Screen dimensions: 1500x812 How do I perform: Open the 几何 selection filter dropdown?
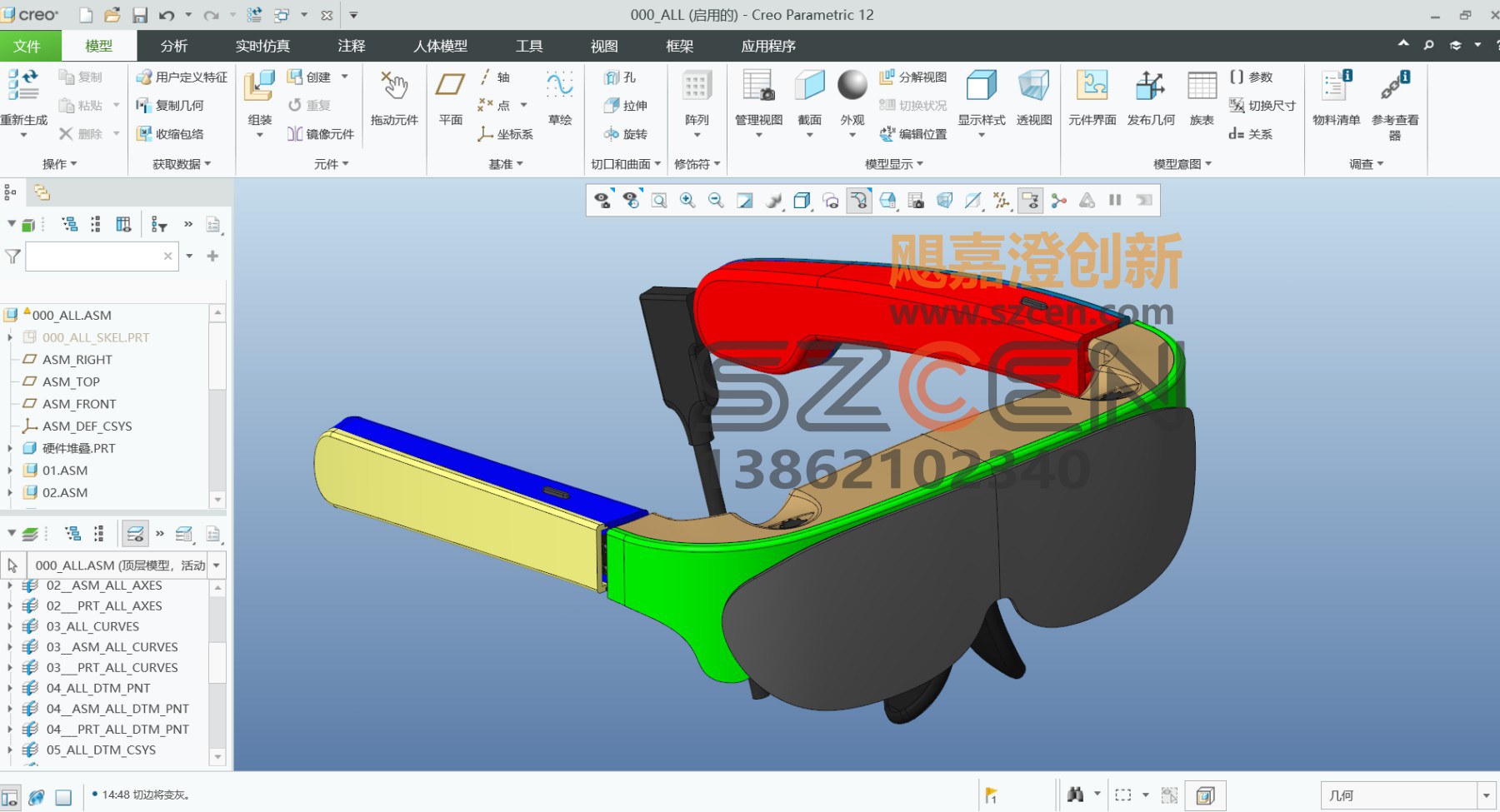click(1486, 795)
